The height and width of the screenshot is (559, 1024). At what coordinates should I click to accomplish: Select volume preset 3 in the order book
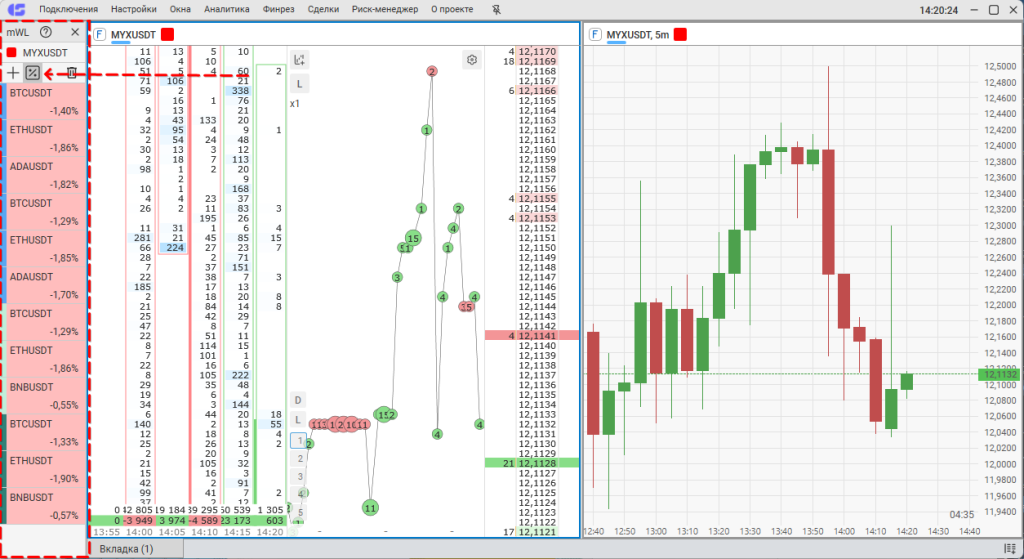299,477
